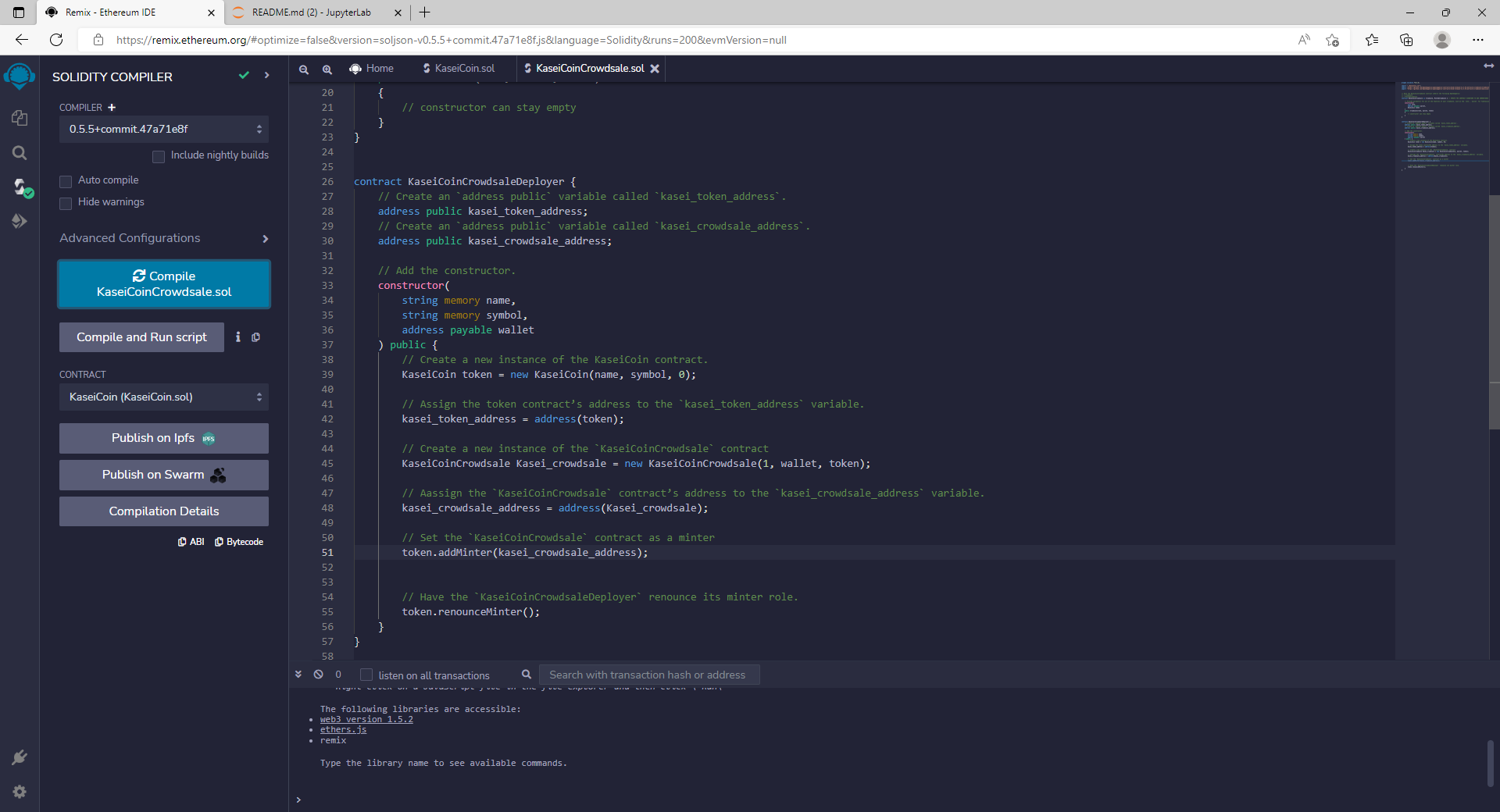The image size is (1500, 812).
Task: Open the web3 version 1.5.2 link
Action: pos(366,719)
